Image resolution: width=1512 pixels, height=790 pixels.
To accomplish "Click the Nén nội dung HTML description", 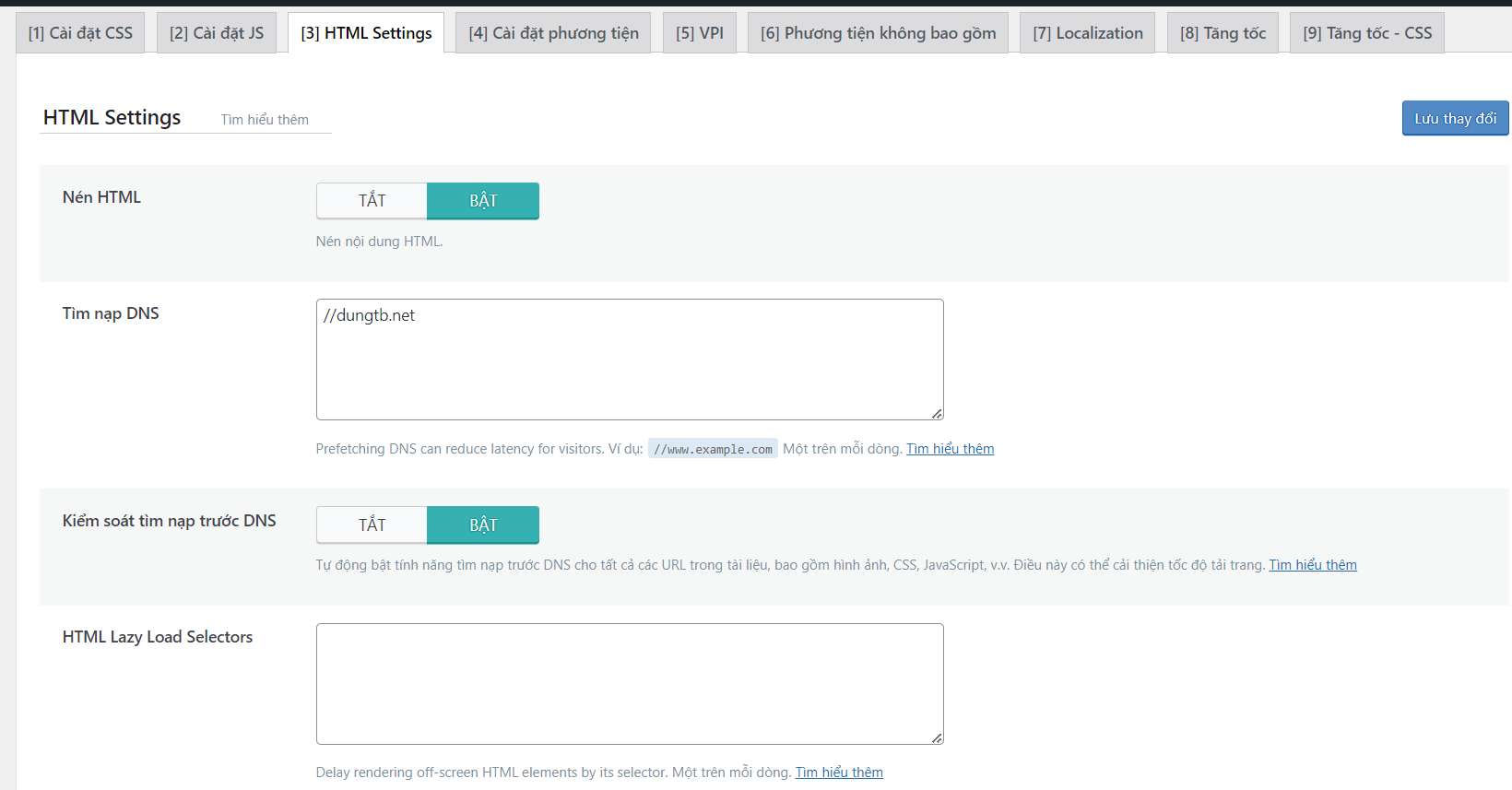I will (x=379, y=242).
